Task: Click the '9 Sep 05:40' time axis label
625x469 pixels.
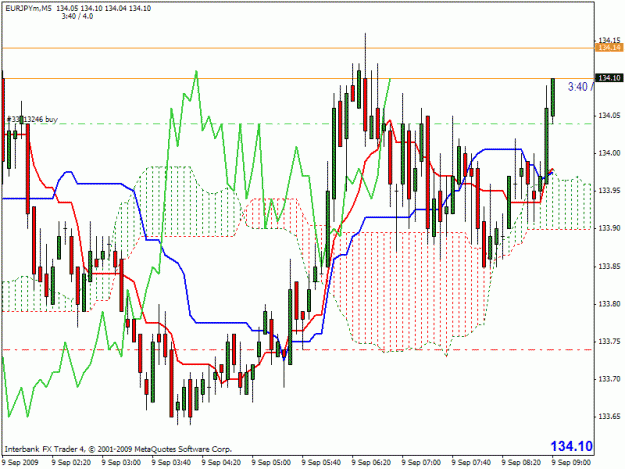Action: point(321,462)
